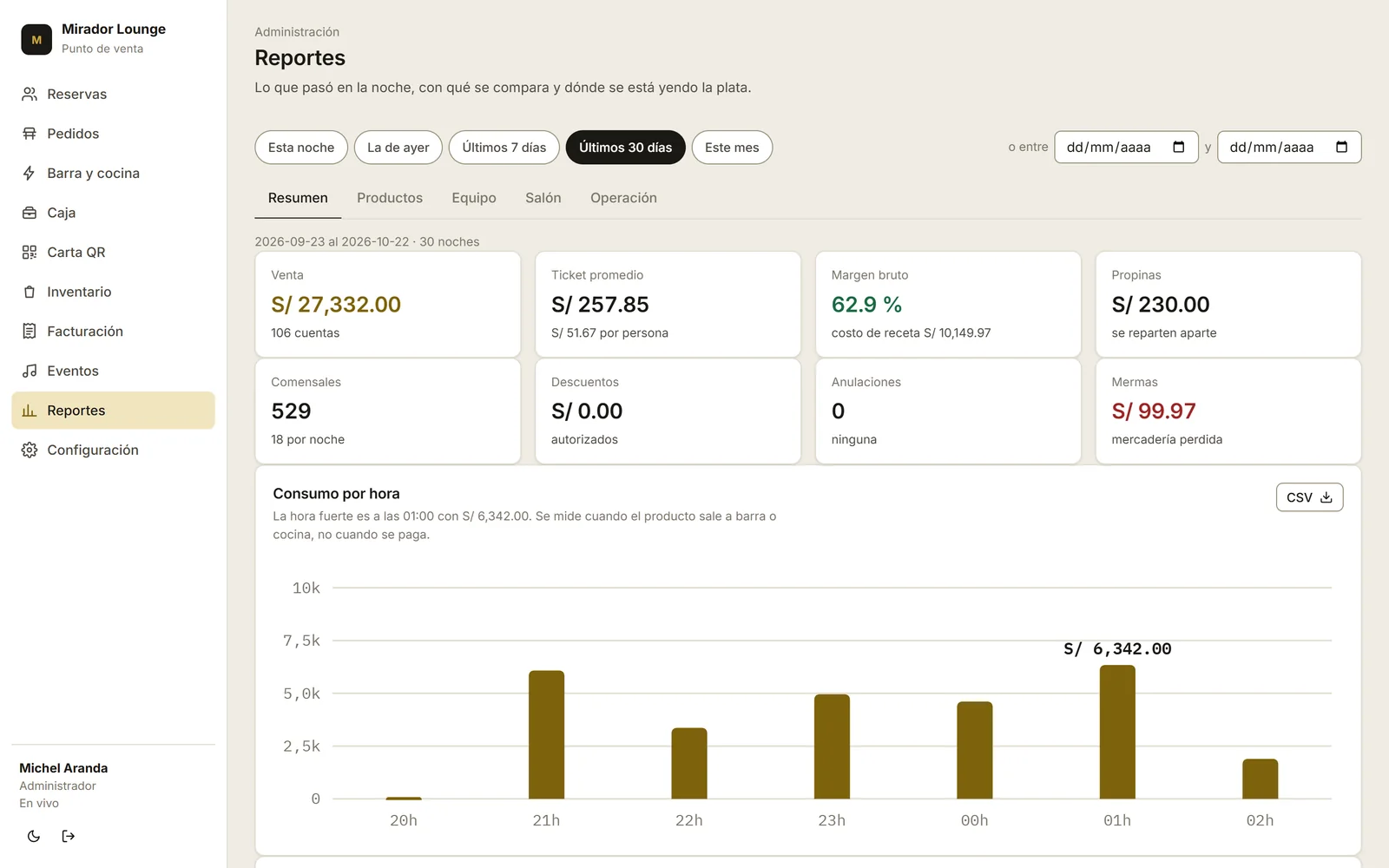Switch to the Operación tab
Image resolution: width=1389 pixels, height=868 pixels.
click(623, 198)
